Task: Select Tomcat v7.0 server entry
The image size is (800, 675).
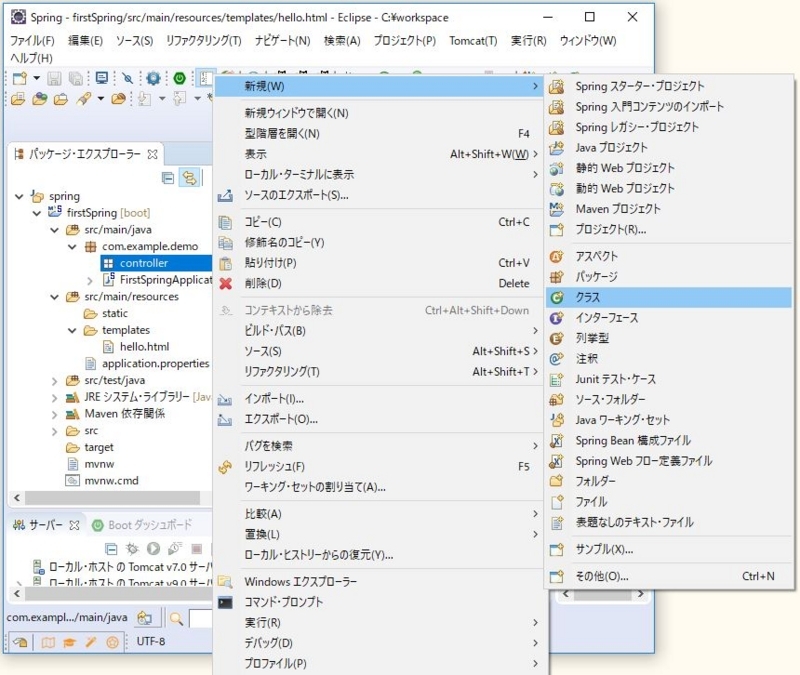Action: (122, 567)
